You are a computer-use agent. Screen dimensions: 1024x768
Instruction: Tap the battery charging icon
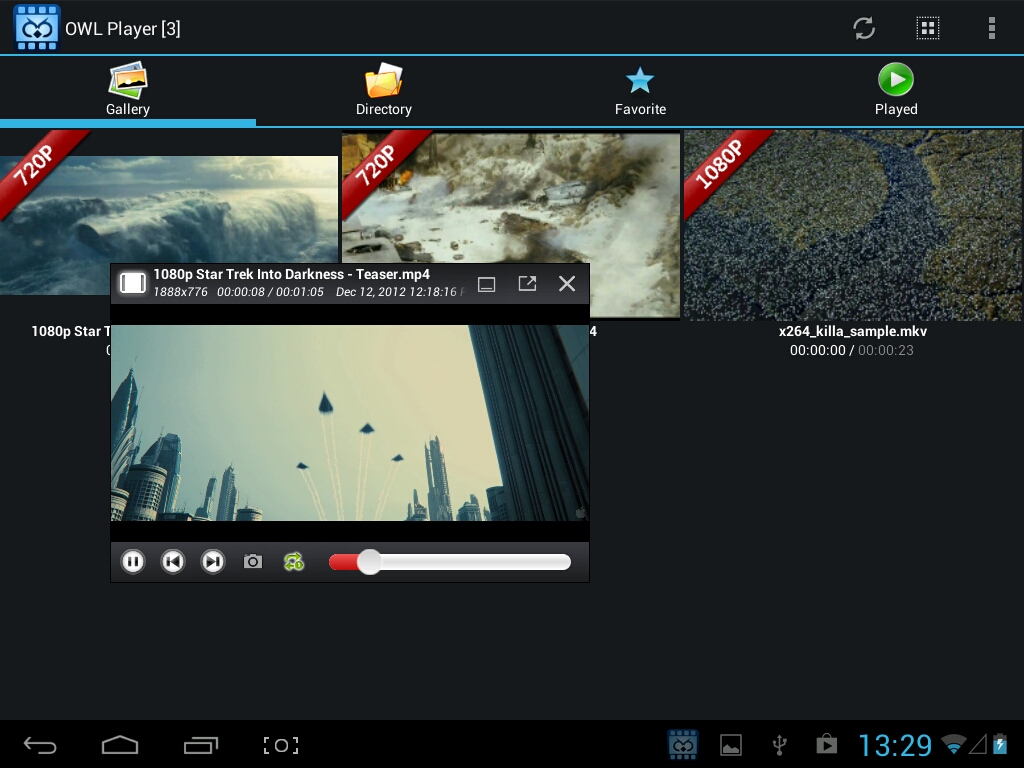pyautogui.click(x=1000, y=744)
